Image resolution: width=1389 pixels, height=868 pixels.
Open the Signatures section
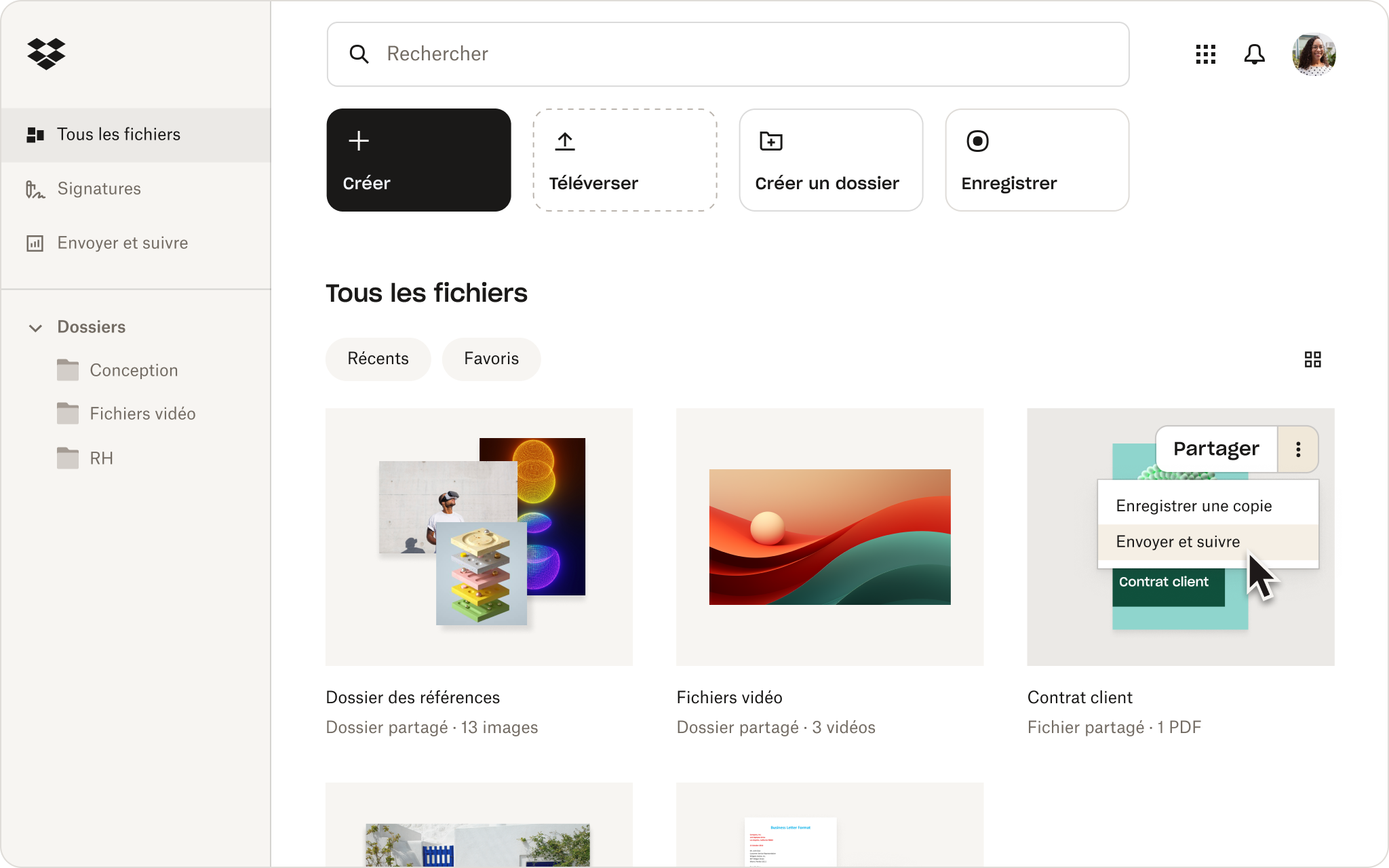[99, 188]
